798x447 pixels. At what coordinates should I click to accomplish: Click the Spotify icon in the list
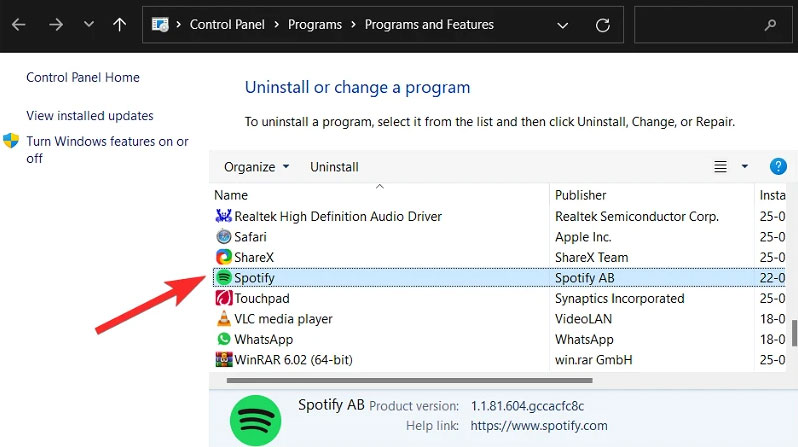[x=223, y=277]
